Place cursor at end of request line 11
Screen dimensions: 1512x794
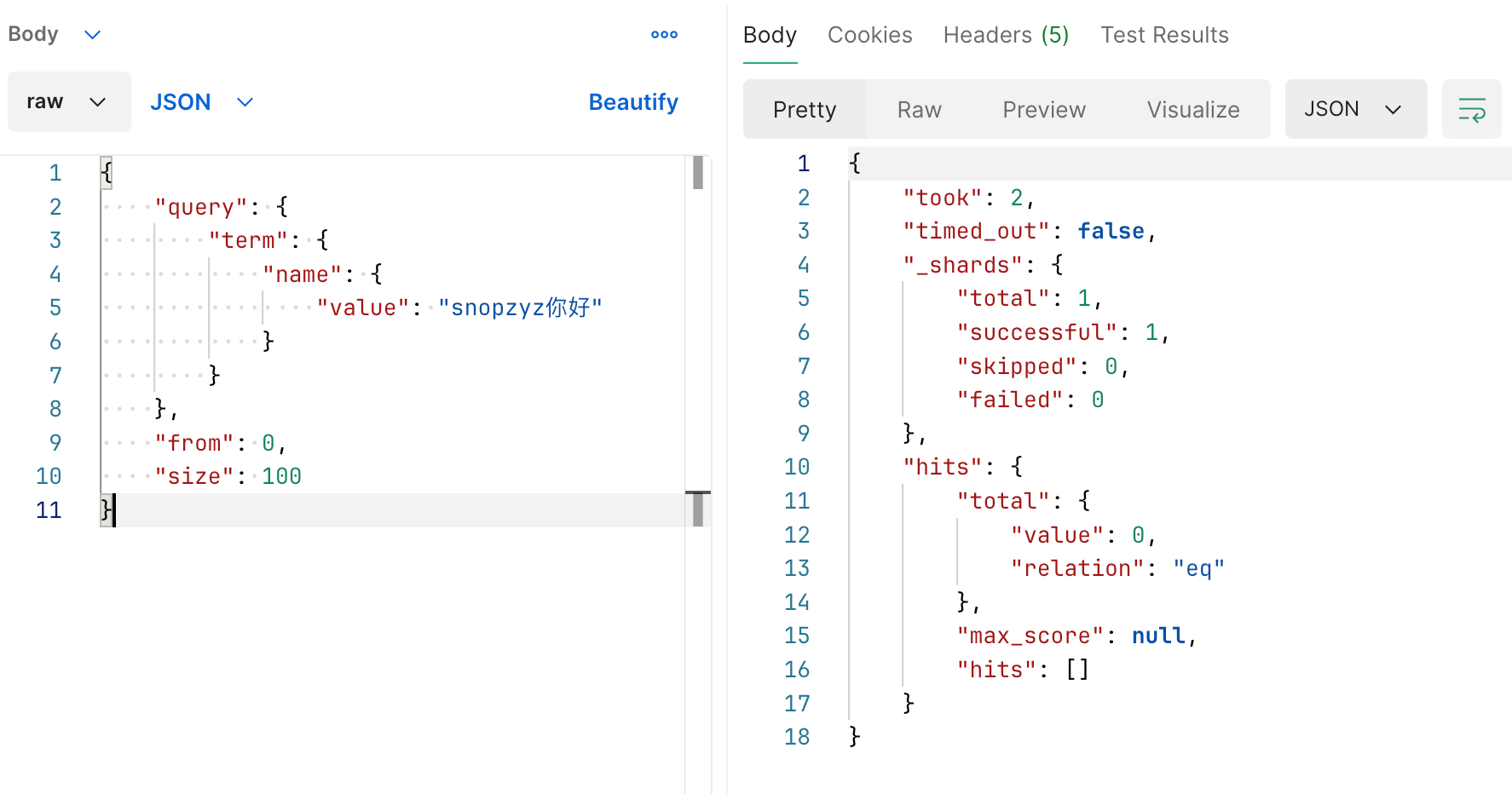tap(114, 510)
